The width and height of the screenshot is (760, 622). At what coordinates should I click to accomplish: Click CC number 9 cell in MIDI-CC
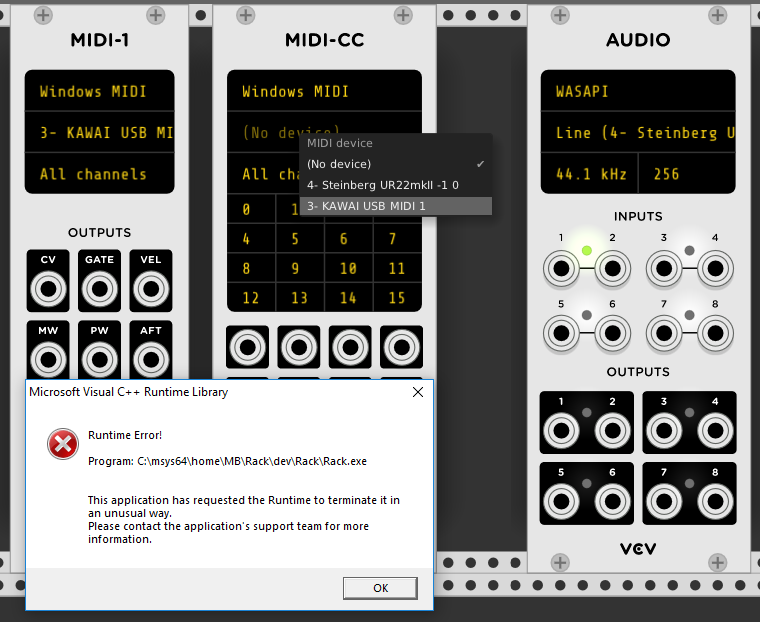point(300,268)
